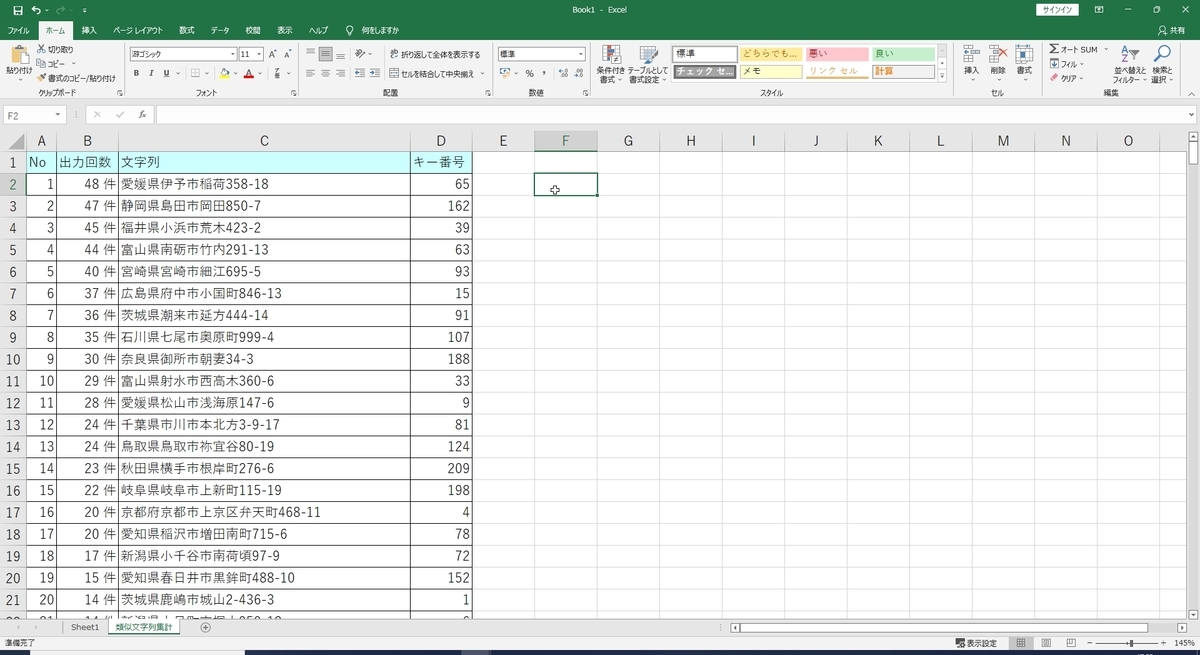Align text to top of cell
This screenshot has width=1200, height=655.
point(311,54)
